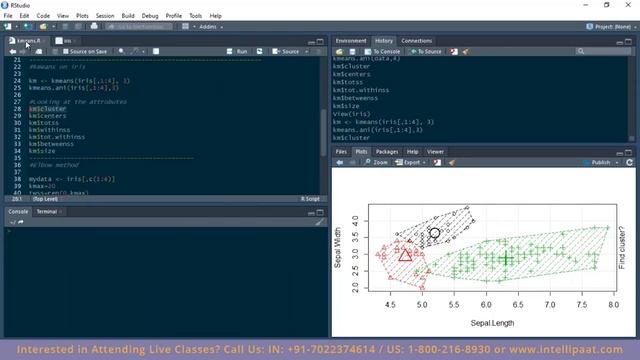Click the open file folder icon in main toolbar
This screenshot has width=640, height=360.
coord(43,27)
